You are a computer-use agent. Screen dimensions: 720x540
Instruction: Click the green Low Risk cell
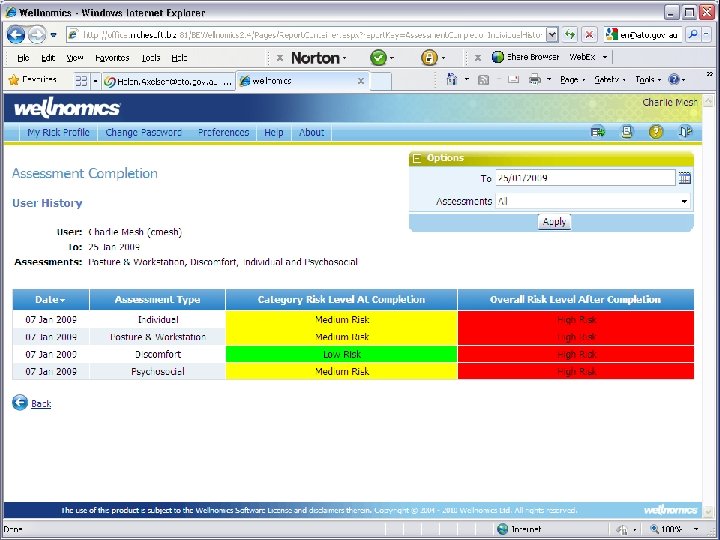click(342, 354)
